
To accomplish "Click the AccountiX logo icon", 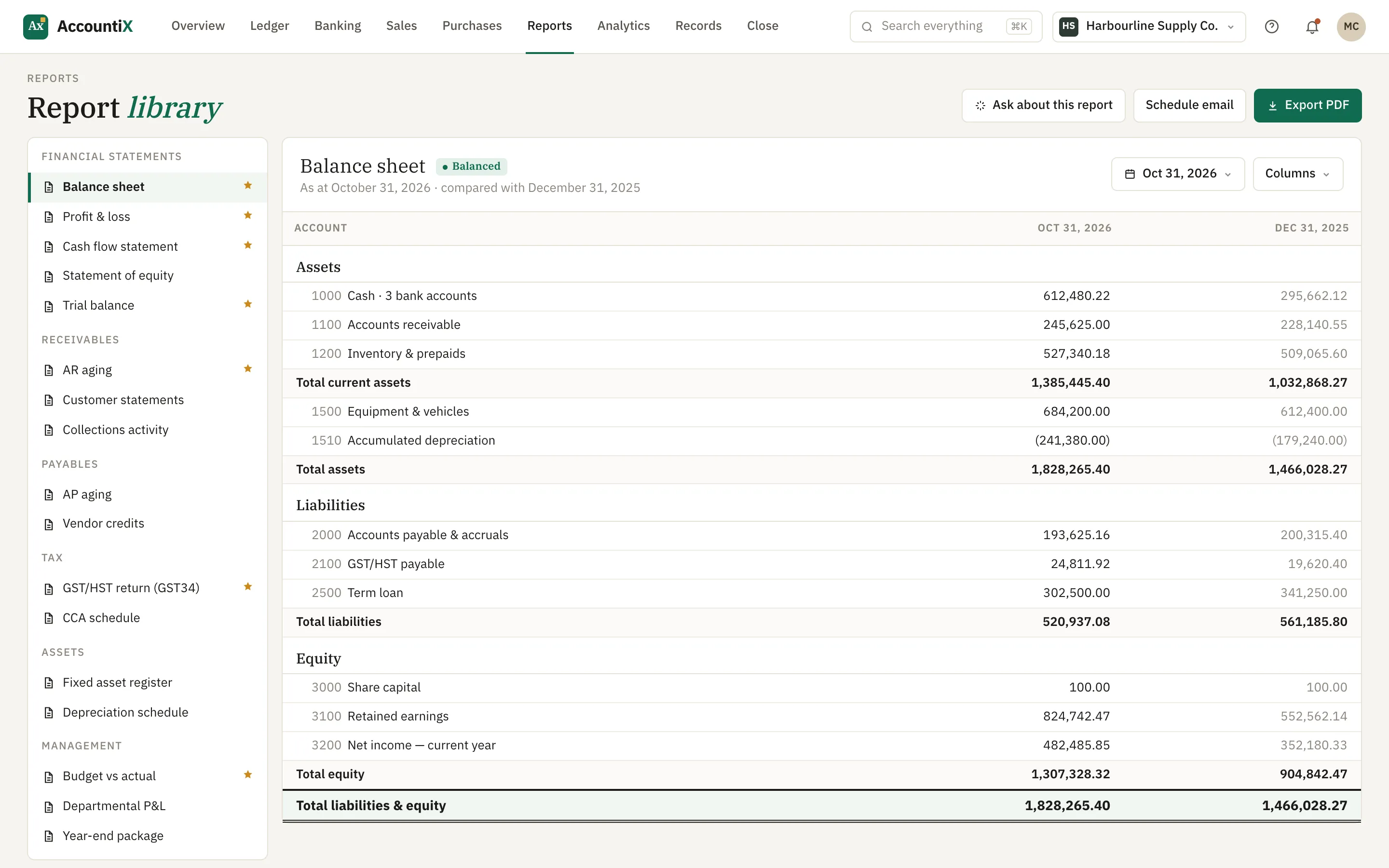I will pyautogui.click(x=36, y=27).
